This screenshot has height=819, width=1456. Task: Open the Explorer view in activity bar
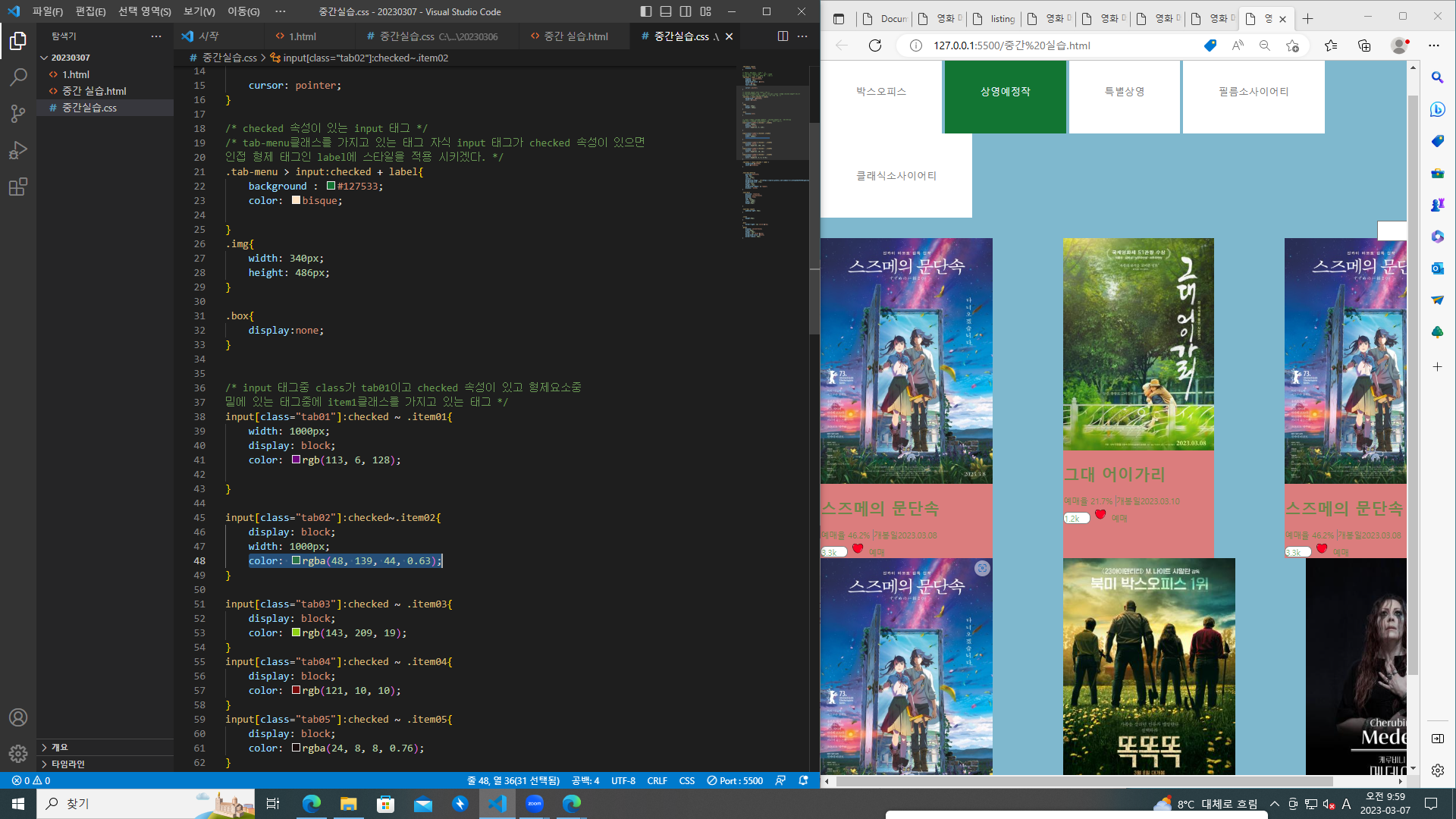(x=18, y=41)
